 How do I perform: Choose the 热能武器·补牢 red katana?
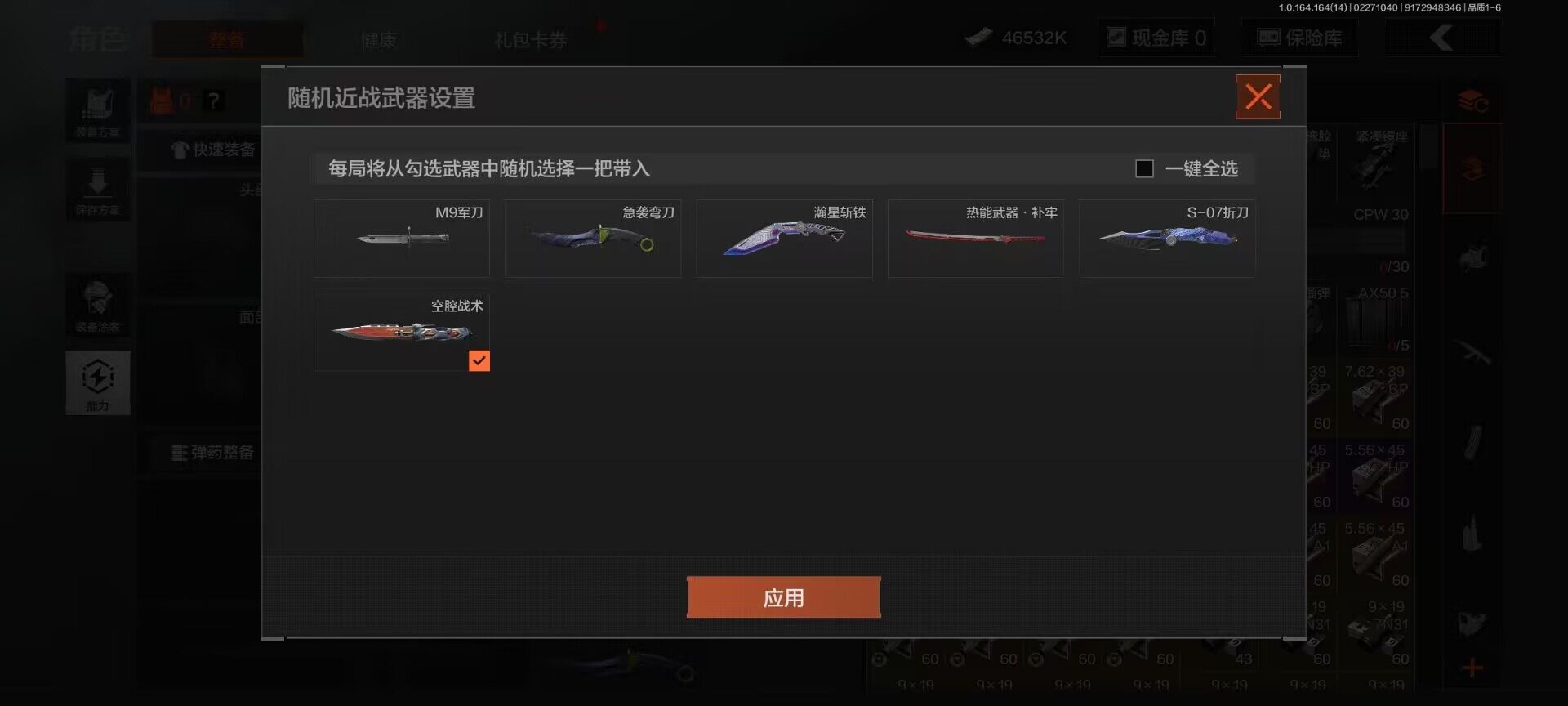[x=976, y=239]
